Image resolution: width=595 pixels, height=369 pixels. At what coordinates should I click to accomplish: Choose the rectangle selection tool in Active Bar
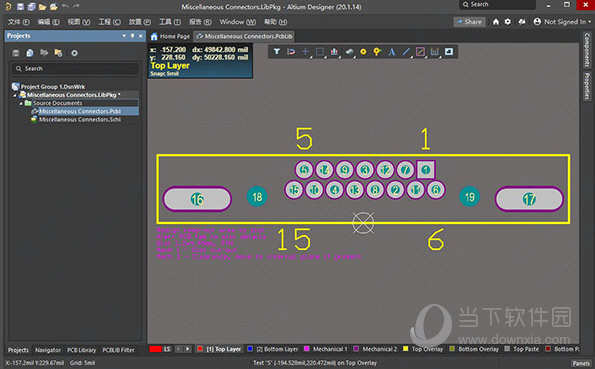[320, 52]
